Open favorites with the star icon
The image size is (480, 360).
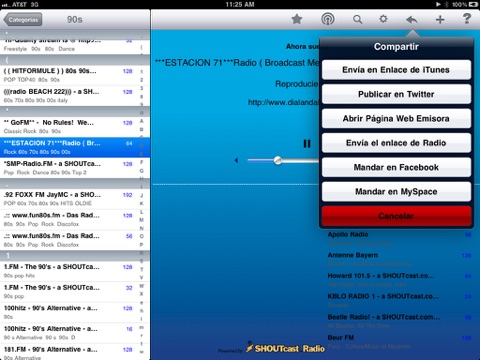pyautogui.click(x=296, y=19)
